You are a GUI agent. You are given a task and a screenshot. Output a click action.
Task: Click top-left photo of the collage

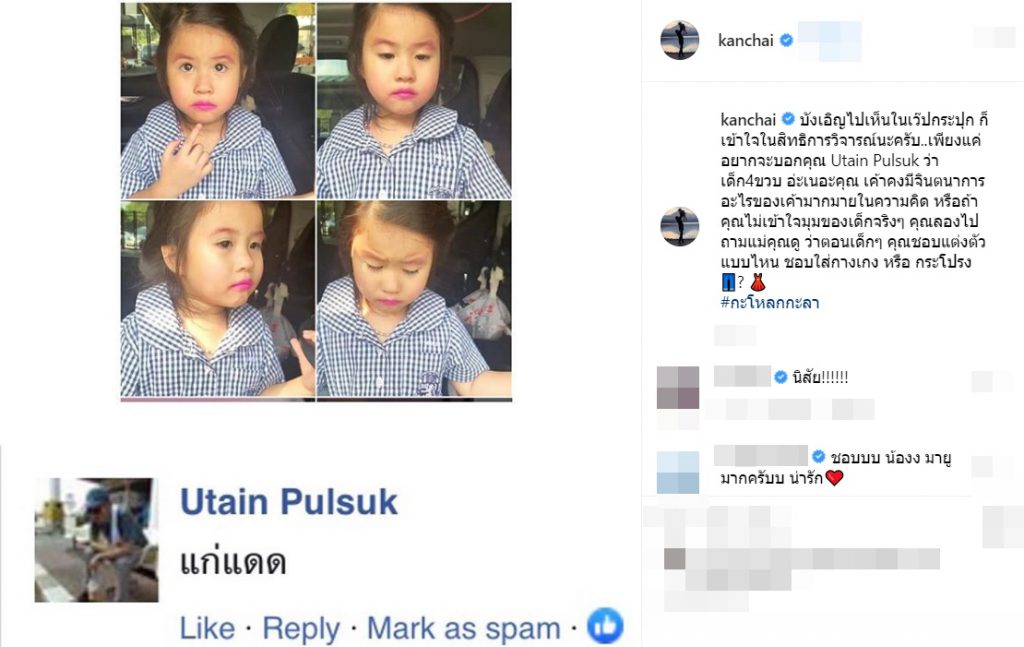click(217, 101)
